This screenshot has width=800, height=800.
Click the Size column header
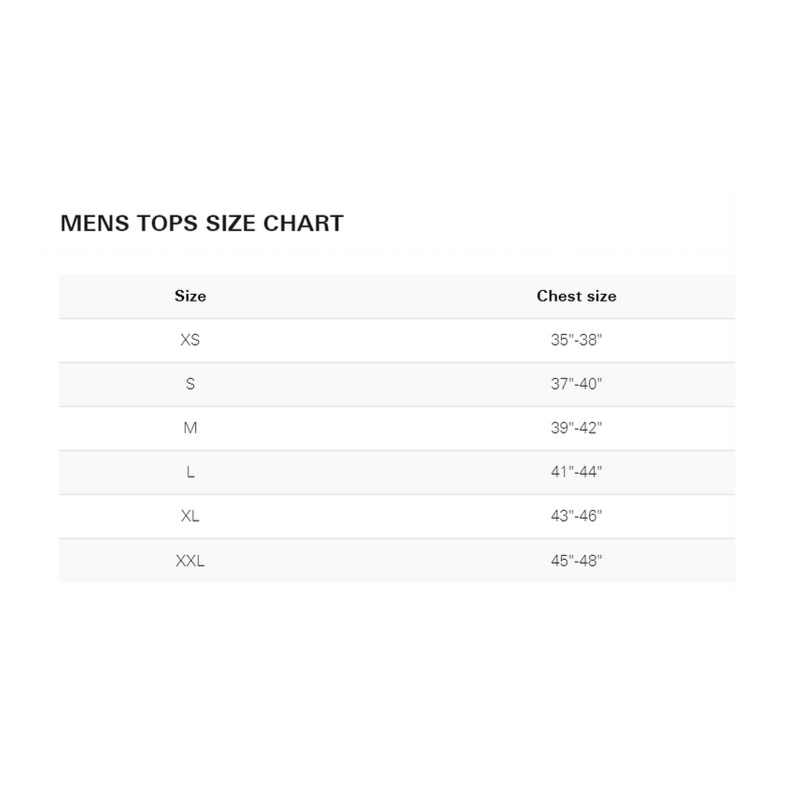click(190, 296)
